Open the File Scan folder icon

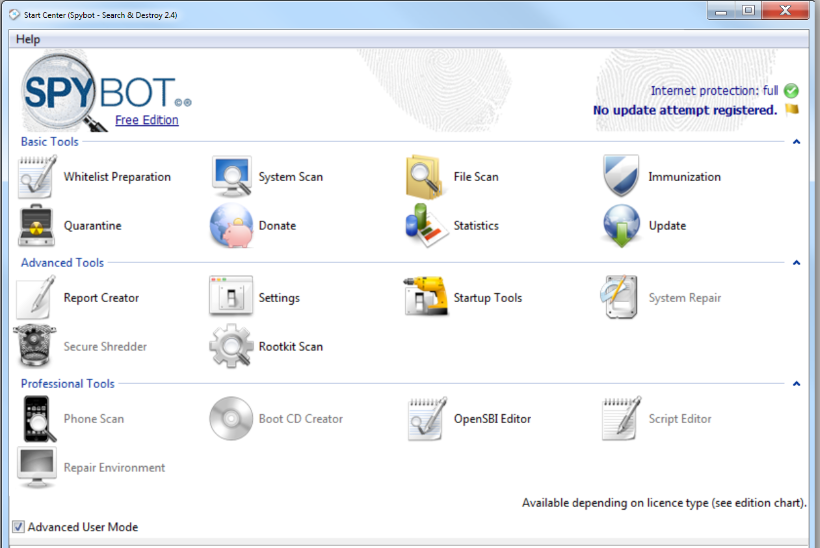click(426, 177)
